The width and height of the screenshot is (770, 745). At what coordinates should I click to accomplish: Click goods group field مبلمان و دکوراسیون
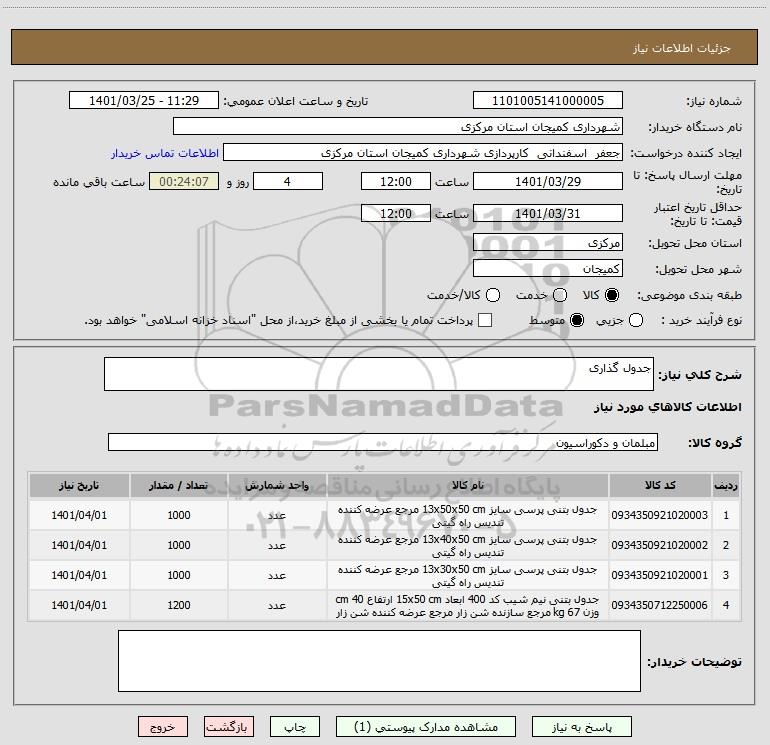[x=383, y=442]
